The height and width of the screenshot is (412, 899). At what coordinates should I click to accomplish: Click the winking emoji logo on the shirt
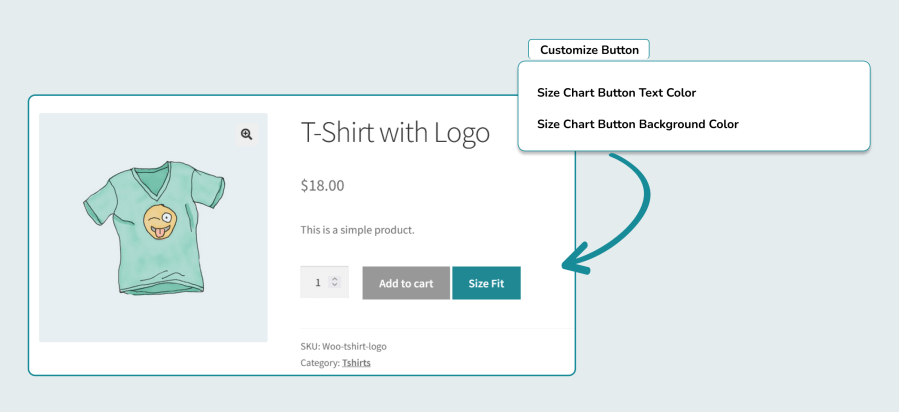point(159,220)
